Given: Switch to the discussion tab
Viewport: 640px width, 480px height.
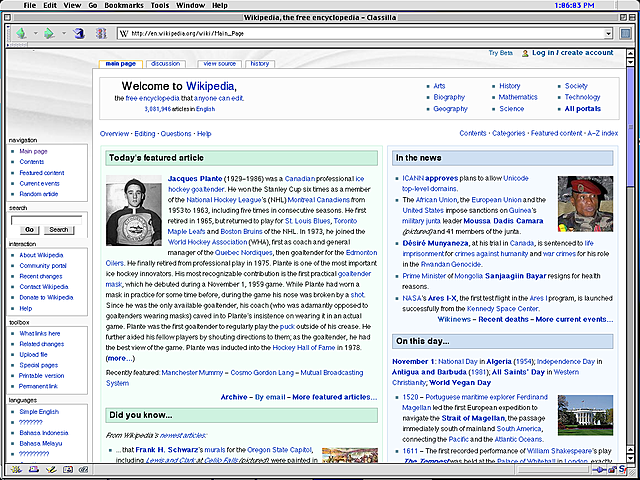Looking at the screenshot, I should point(165,64).
